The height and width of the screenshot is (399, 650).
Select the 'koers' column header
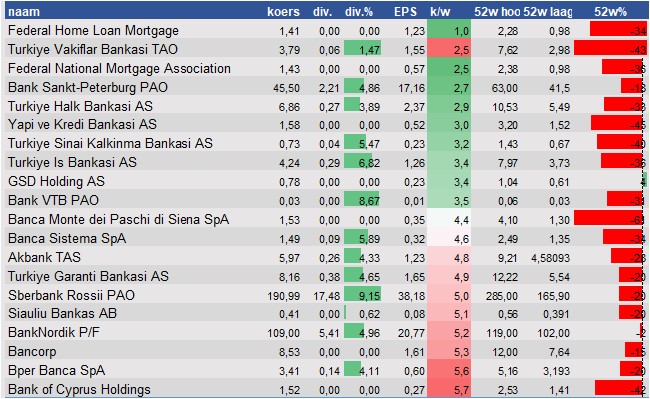tap(283, 12)
